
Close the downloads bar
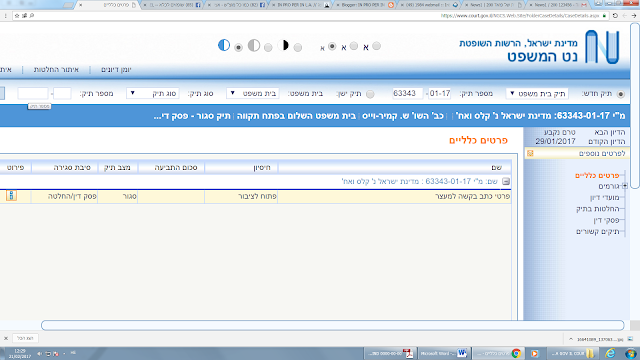coord(6,338)
